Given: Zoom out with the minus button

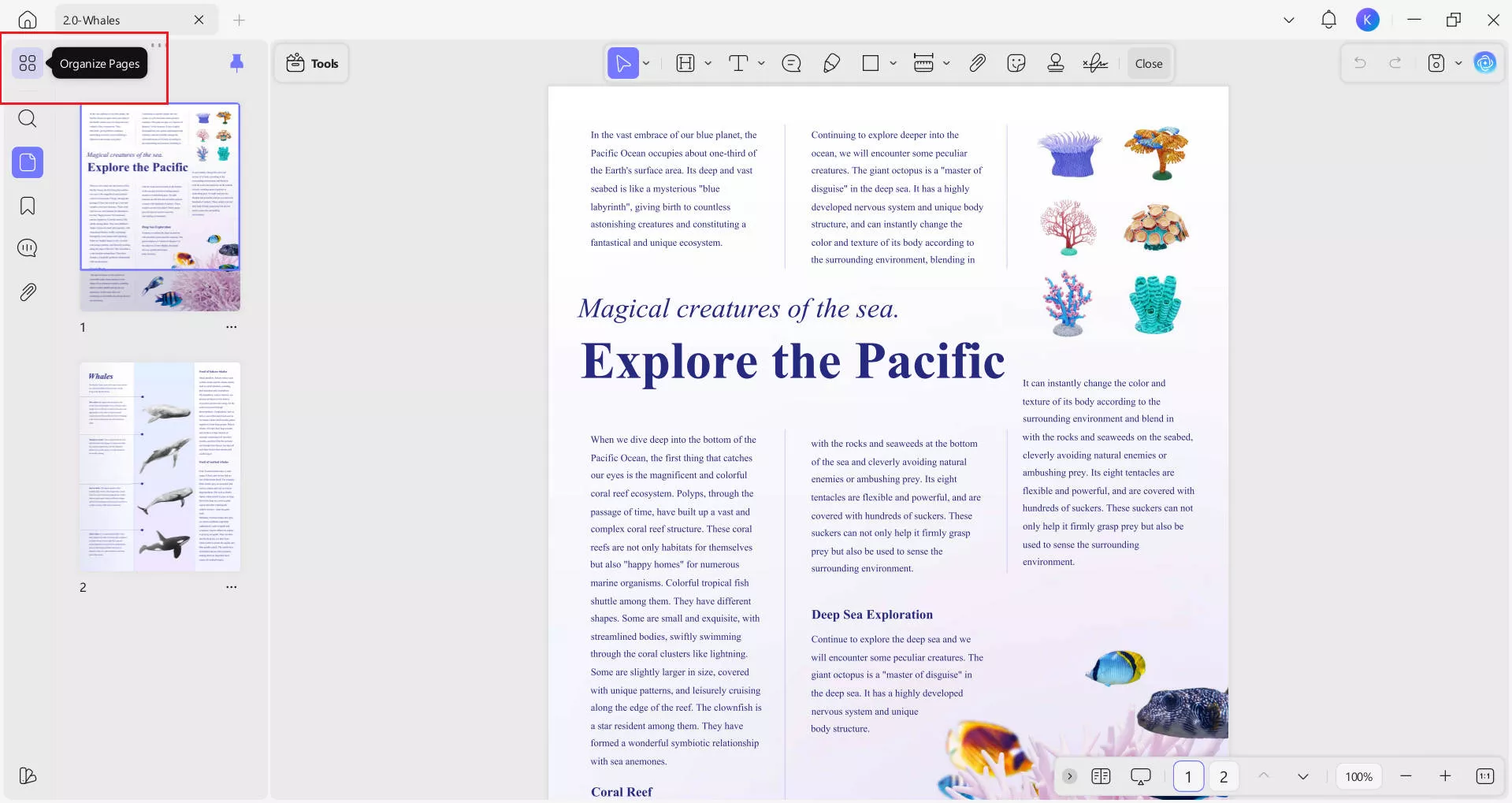Looking at the screenshot, I should tap(1406, 776).
